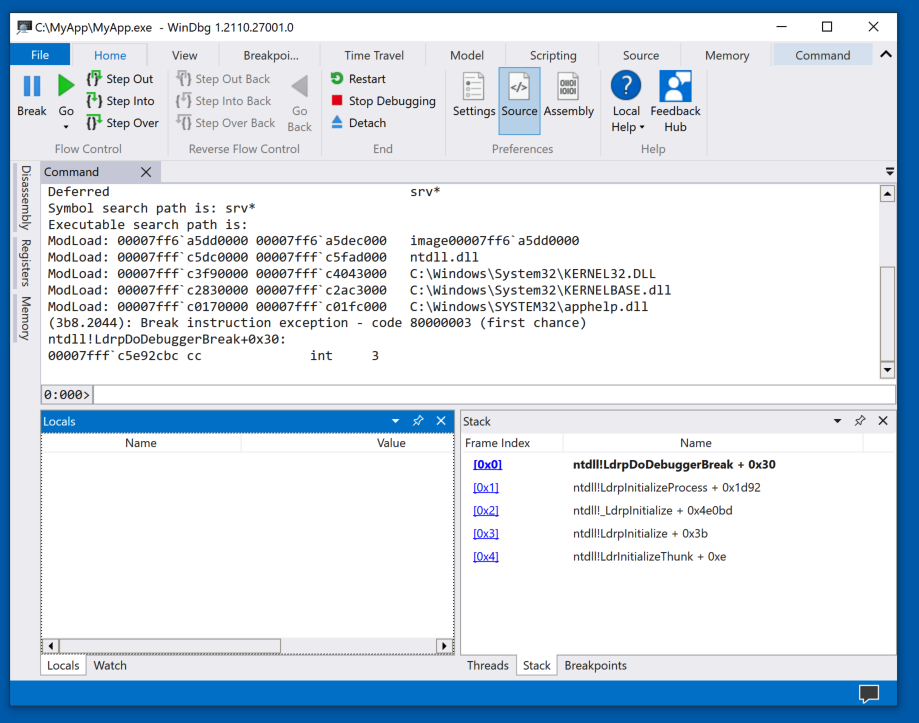Image resolution: width=919 pixels, height=723 pixels.
Task: Open the Time Travel ribbon tab
Action: click(373, 56)
